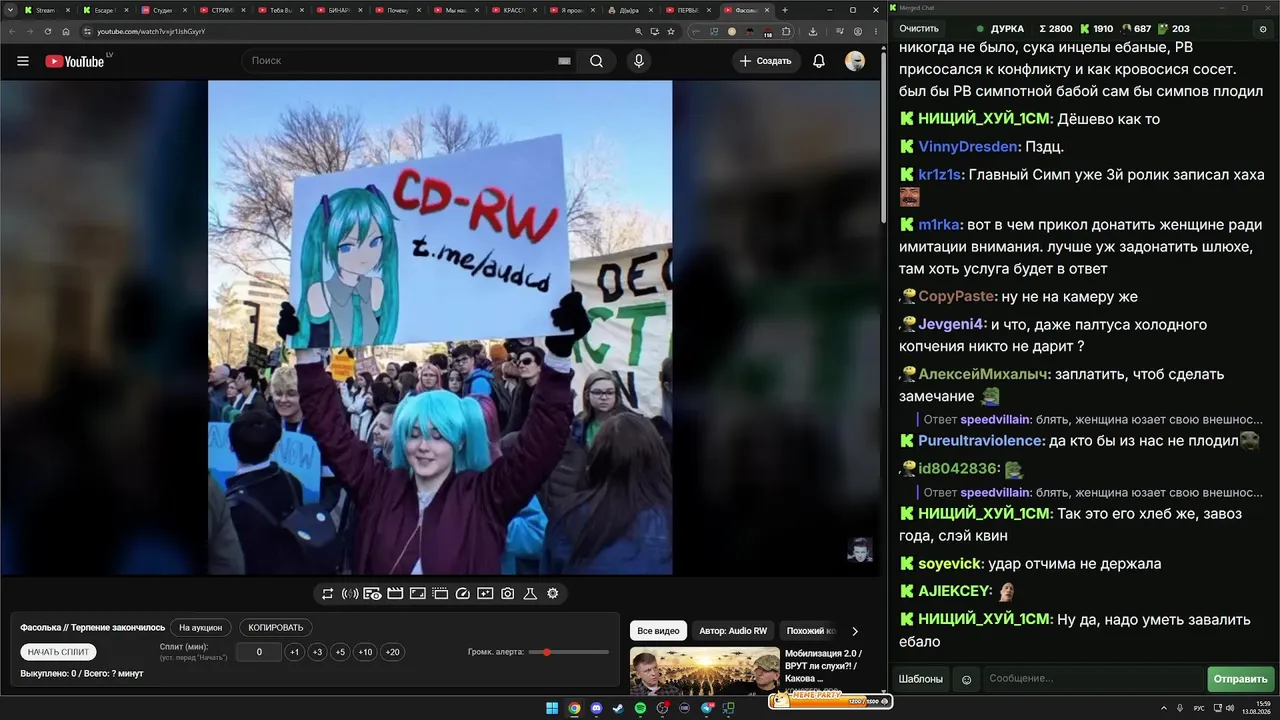Add 20 minutes with the +20 button

click(393, 652)
